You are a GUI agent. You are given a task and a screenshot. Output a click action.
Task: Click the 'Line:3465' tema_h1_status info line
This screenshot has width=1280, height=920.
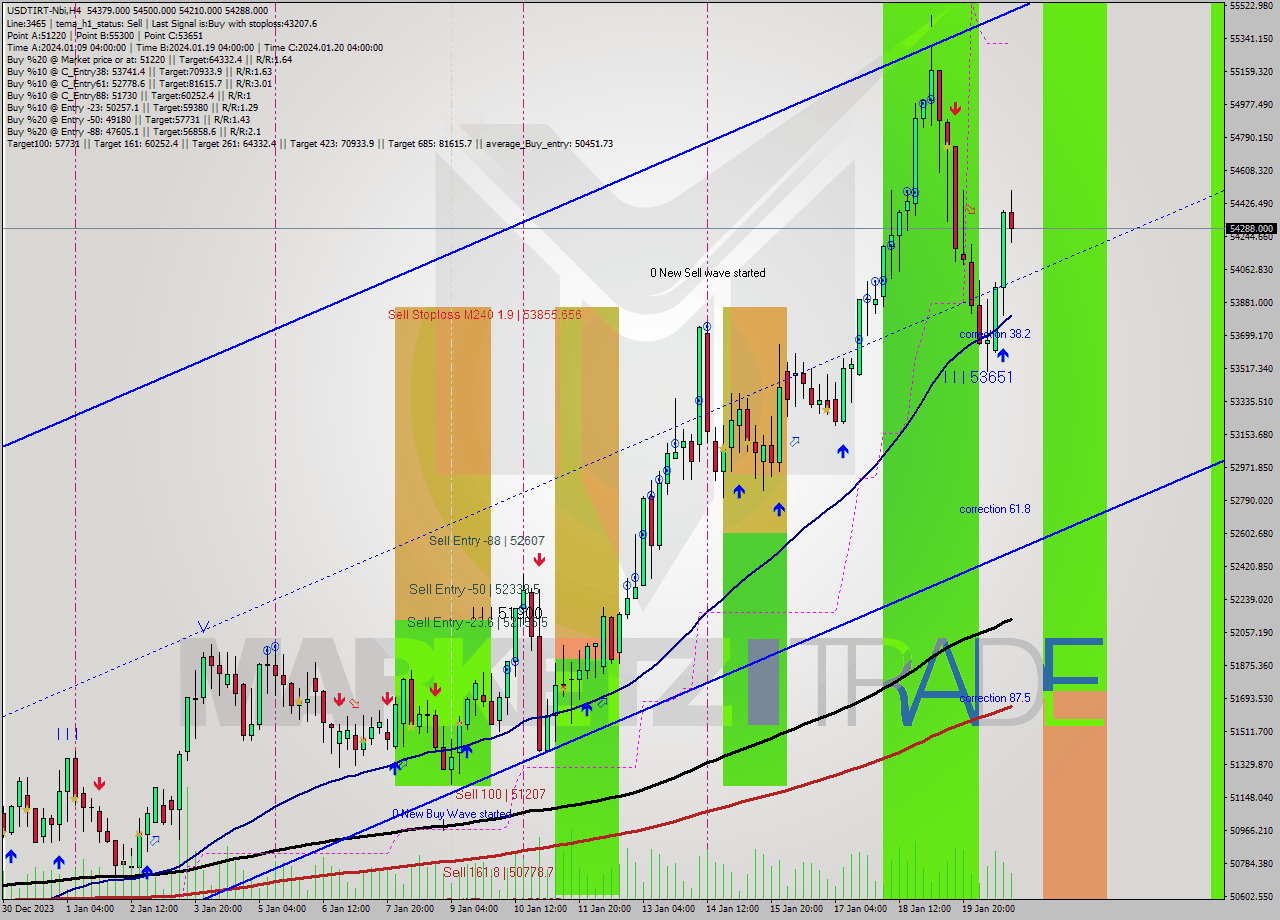click(x=162, y=23)
